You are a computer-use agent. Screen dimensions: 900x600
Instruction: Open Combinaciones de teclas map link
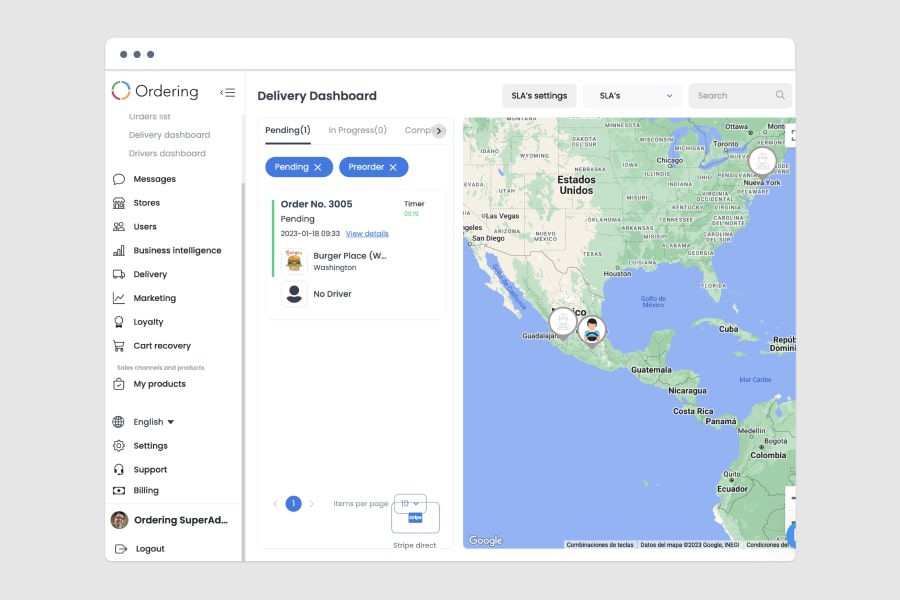599,545
